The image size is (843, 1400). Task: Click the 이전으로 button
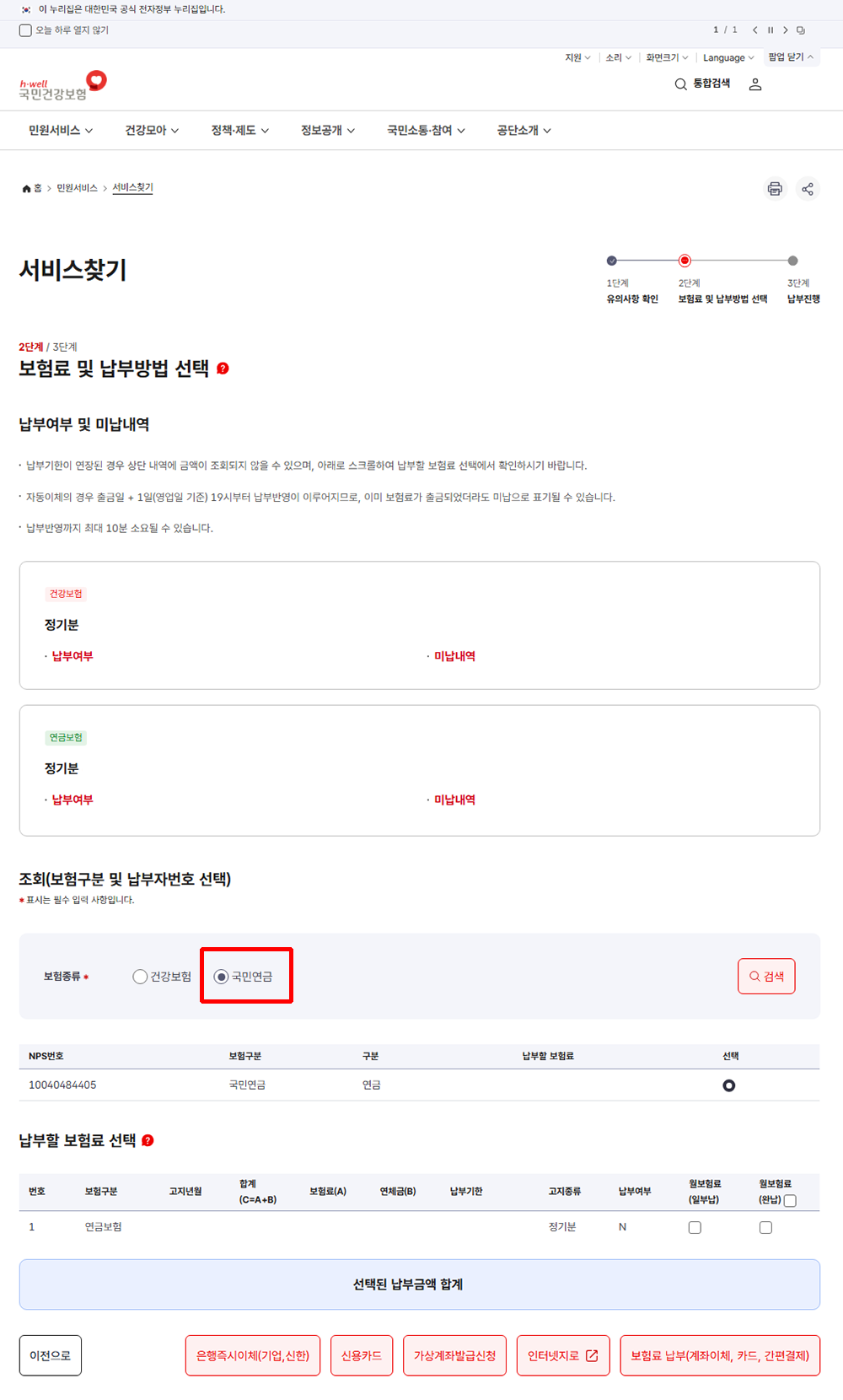pyautogui.click(x=50, y=1355)
